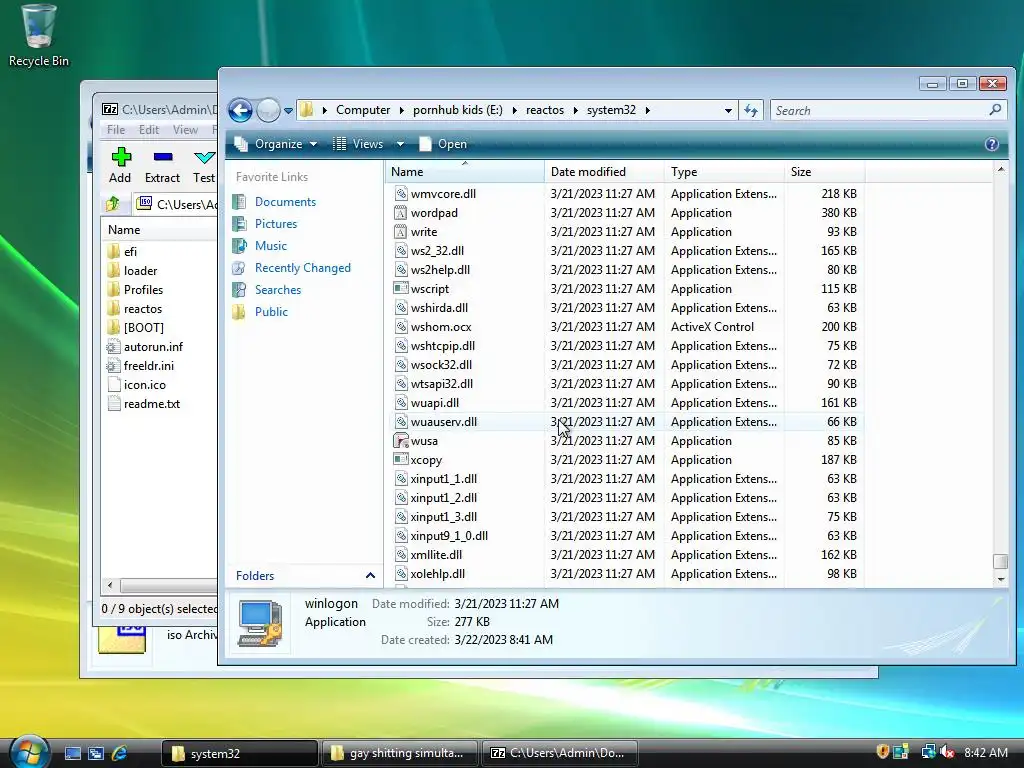The width and height of the screenshot is (1024, 768).
Task: Open the View menu in 7-Zip
Action: pyautogui.click(x=185, y=130)
